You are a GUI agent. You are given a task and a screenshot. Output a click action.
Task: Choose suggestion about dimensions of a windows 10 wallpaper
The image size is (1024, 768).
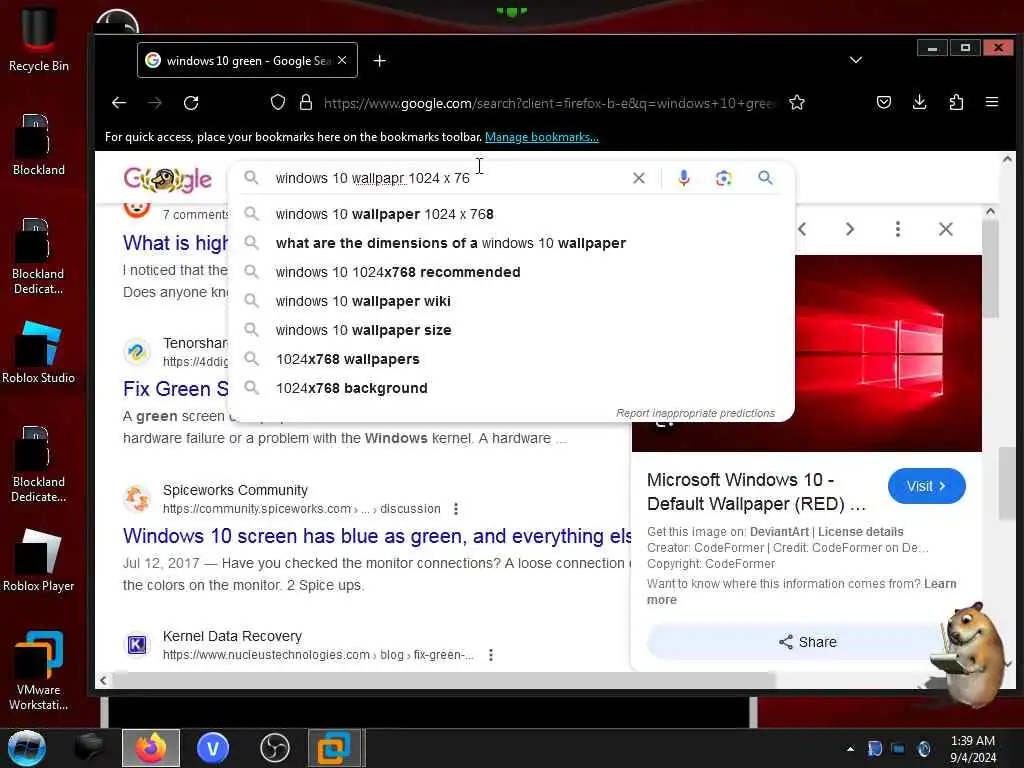point(511,243)
